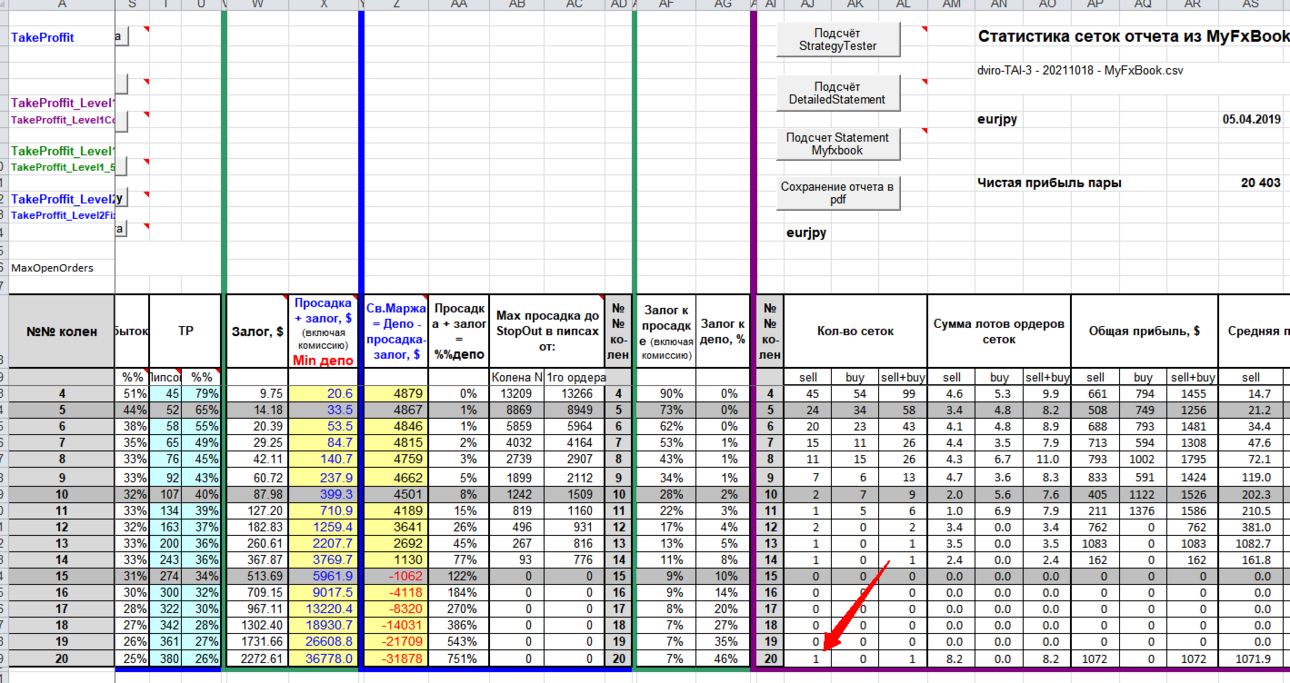1290x683 pixels.
Task: Select the cell with value 13266
Action: 575,394
